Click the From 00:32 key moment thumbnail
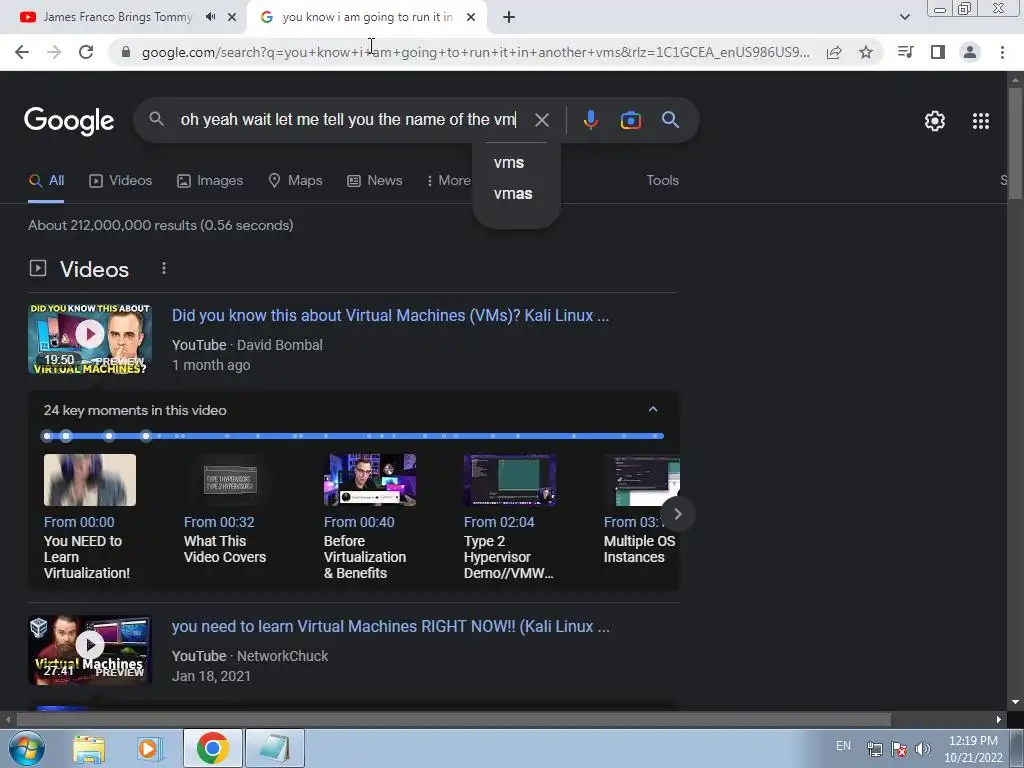Image resolution: width=1024 pixels, height=768 pixels. [x=230, y=480]
